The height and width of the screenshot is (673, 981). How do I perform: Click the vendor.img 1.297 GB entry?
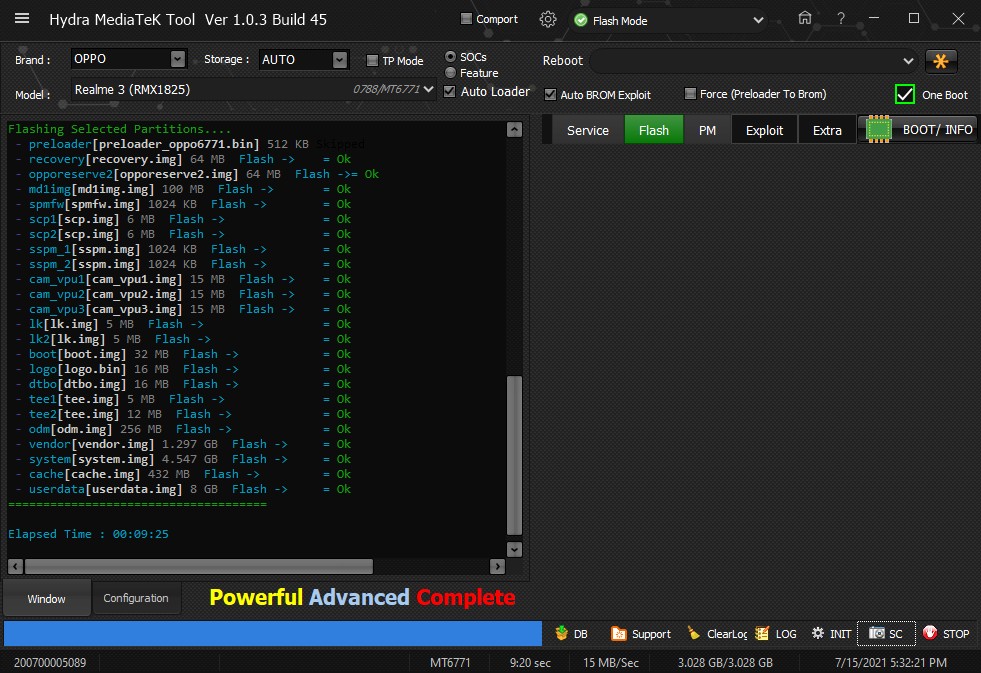click(183, 444)
